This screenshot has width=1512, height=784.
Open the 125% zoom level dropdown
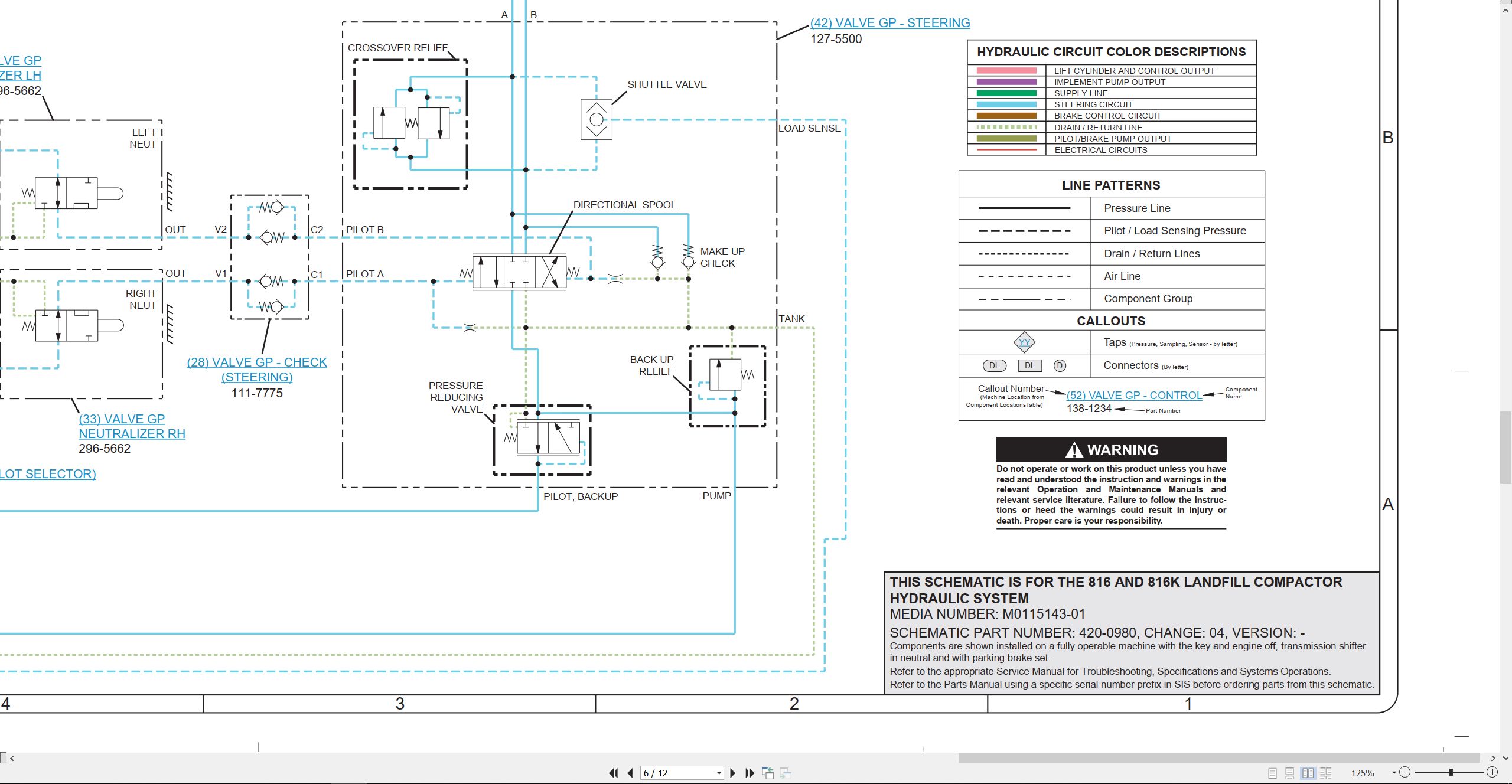(1394, 773)
